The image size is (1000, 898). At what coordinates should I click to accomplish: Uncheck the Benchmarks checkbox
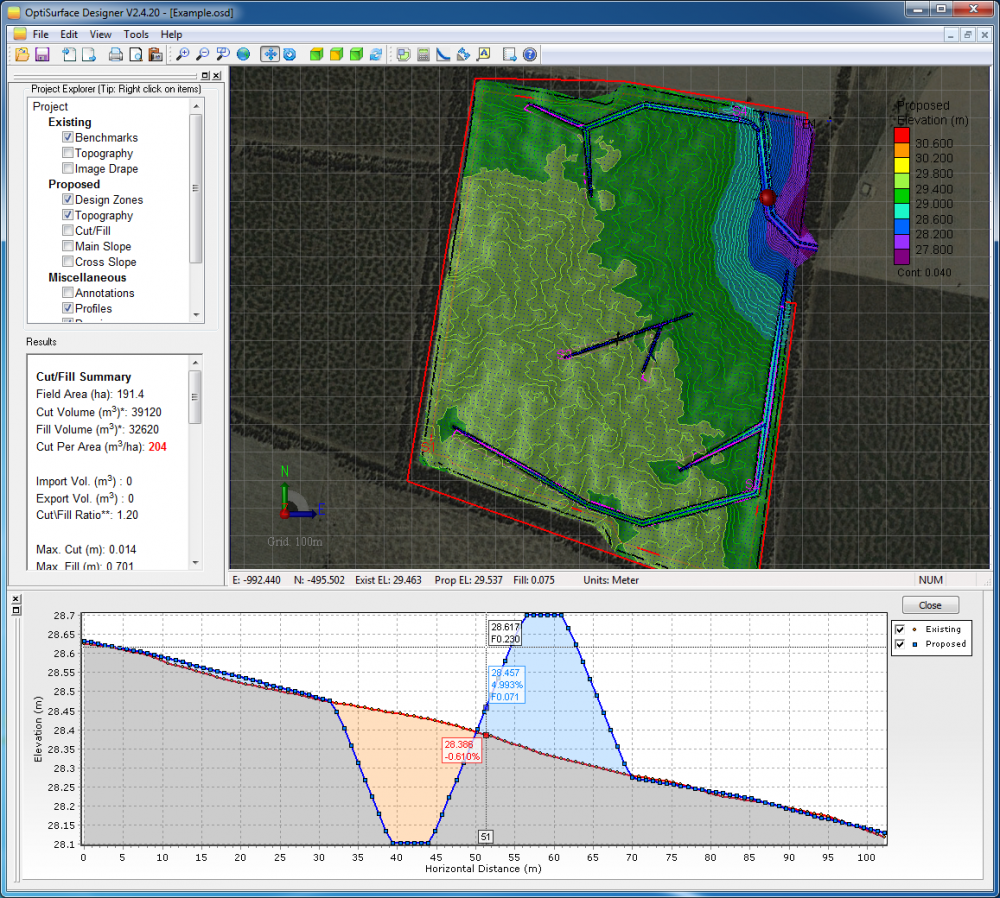click(x=68, y=137)
